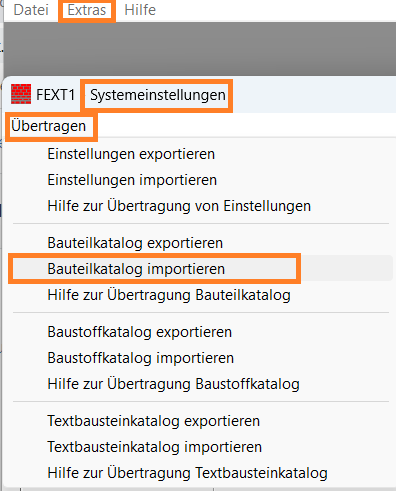Open the Extras menu
This screenshot has width=396, height=491.
(x=87, y=10)
